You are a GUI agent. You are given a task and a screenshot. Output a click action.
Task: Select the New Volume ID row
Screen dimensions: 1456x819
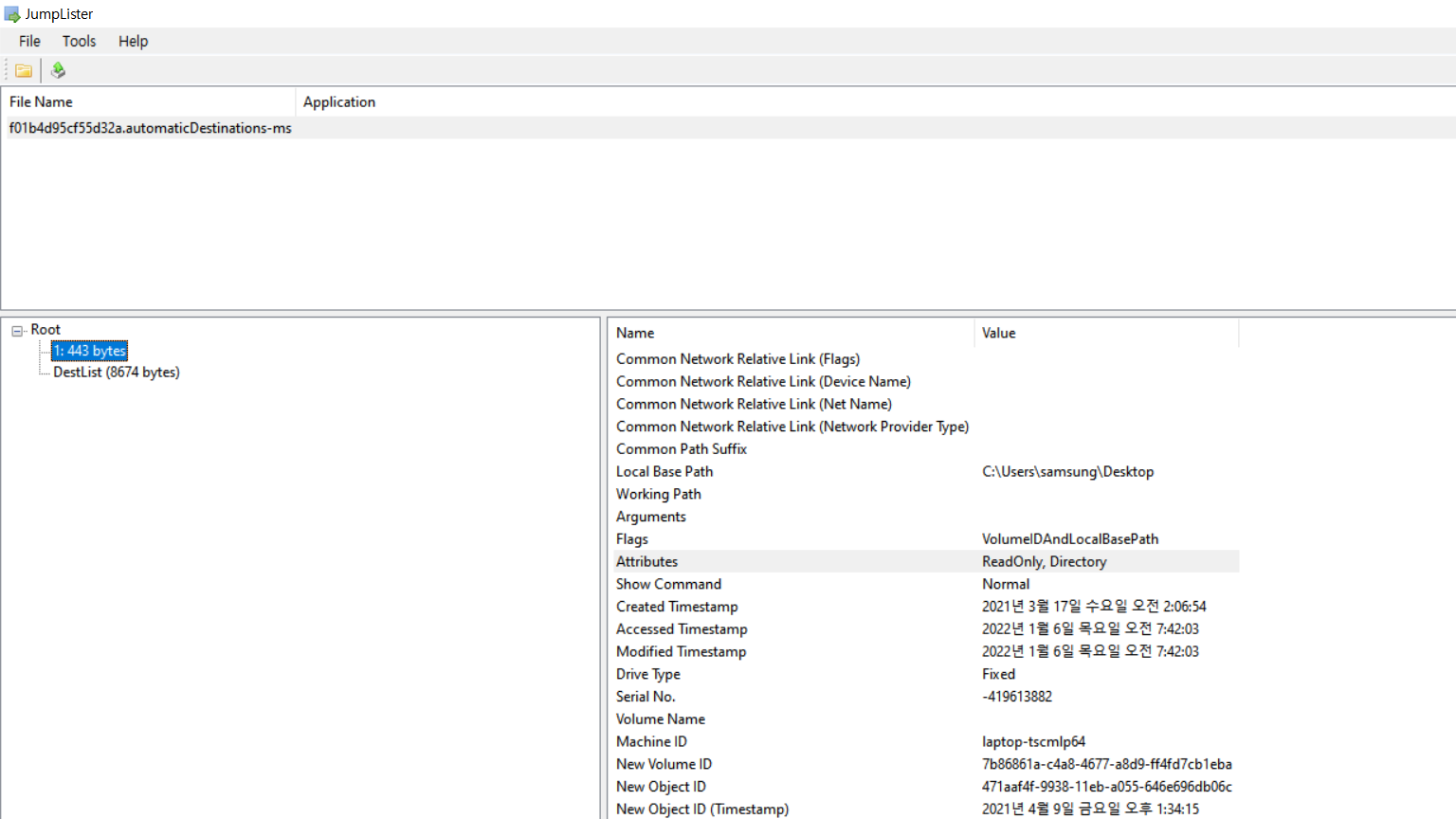pyautogui.click(x=925, y=765)
